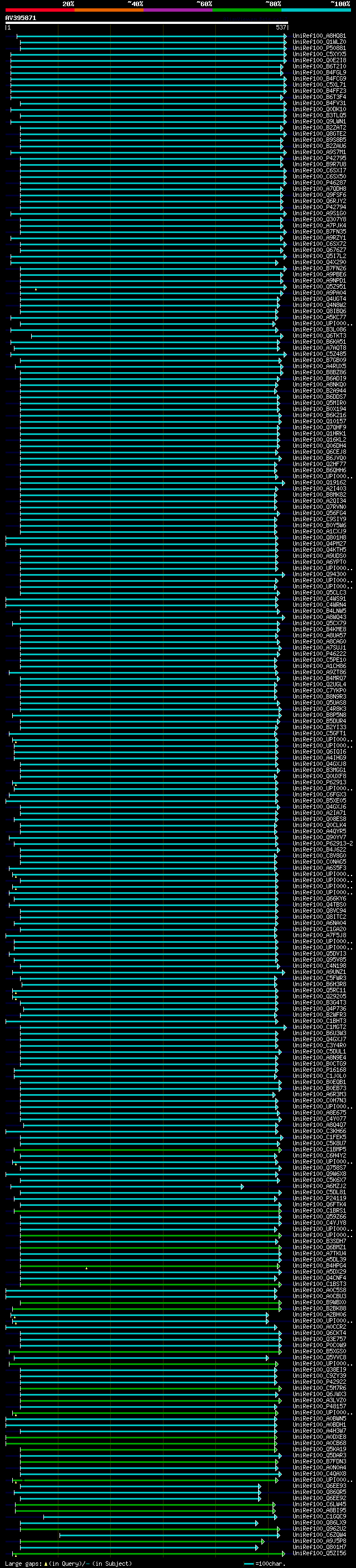Screen dimensions: 356x1568
Task: Select the AV395871 query label
Action: click(x=21, y=18)
